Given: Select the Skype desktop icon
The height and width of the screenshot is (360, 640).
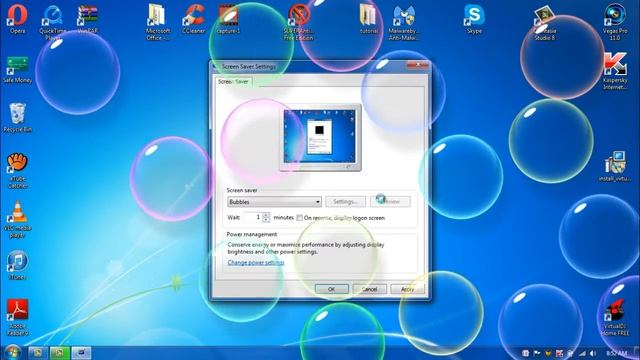Looking at the screenshot, I should (x=474, y=18).
